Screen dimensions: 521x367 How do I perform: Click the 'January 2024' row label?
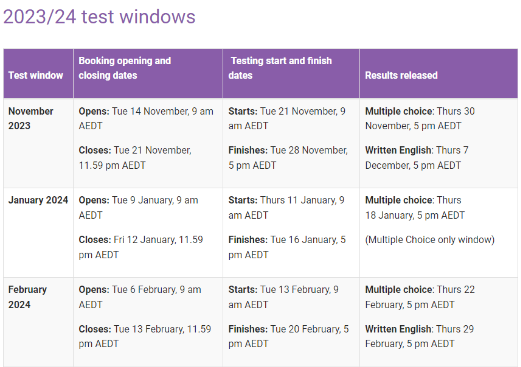[38, 200]
